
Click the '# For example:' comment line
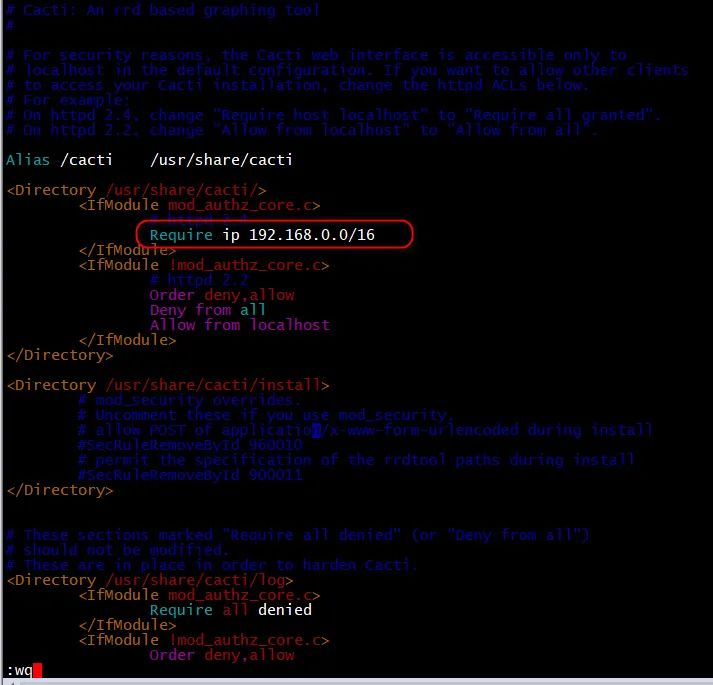point(68,100)
